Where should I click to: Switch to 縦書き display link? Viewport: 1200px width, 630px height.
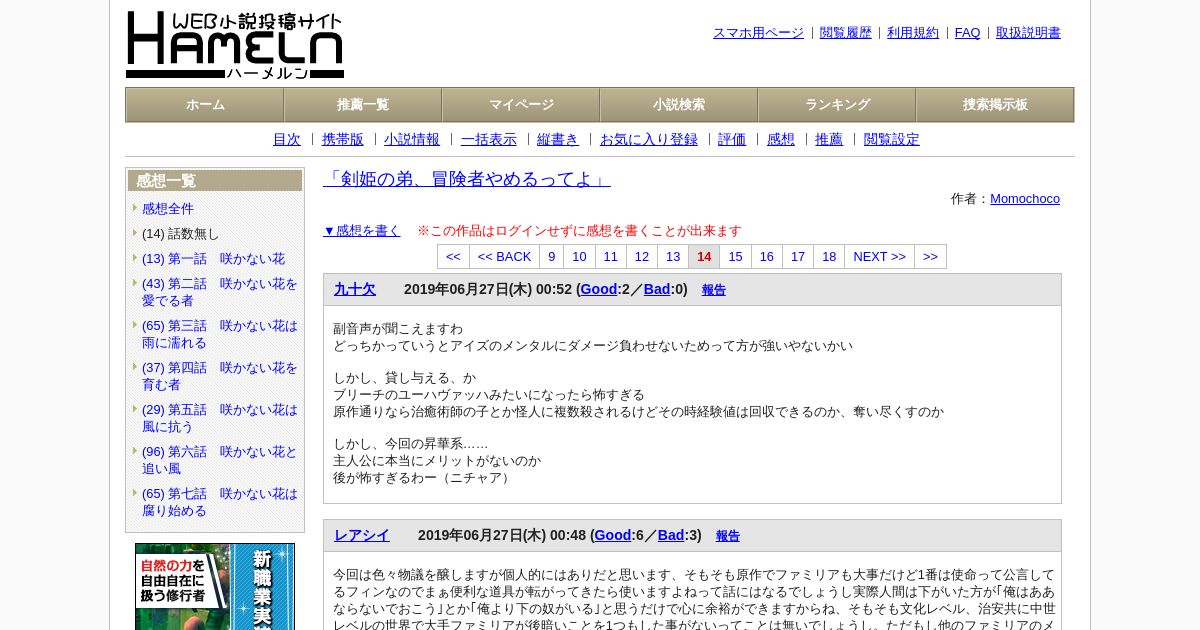coord(558,139)
